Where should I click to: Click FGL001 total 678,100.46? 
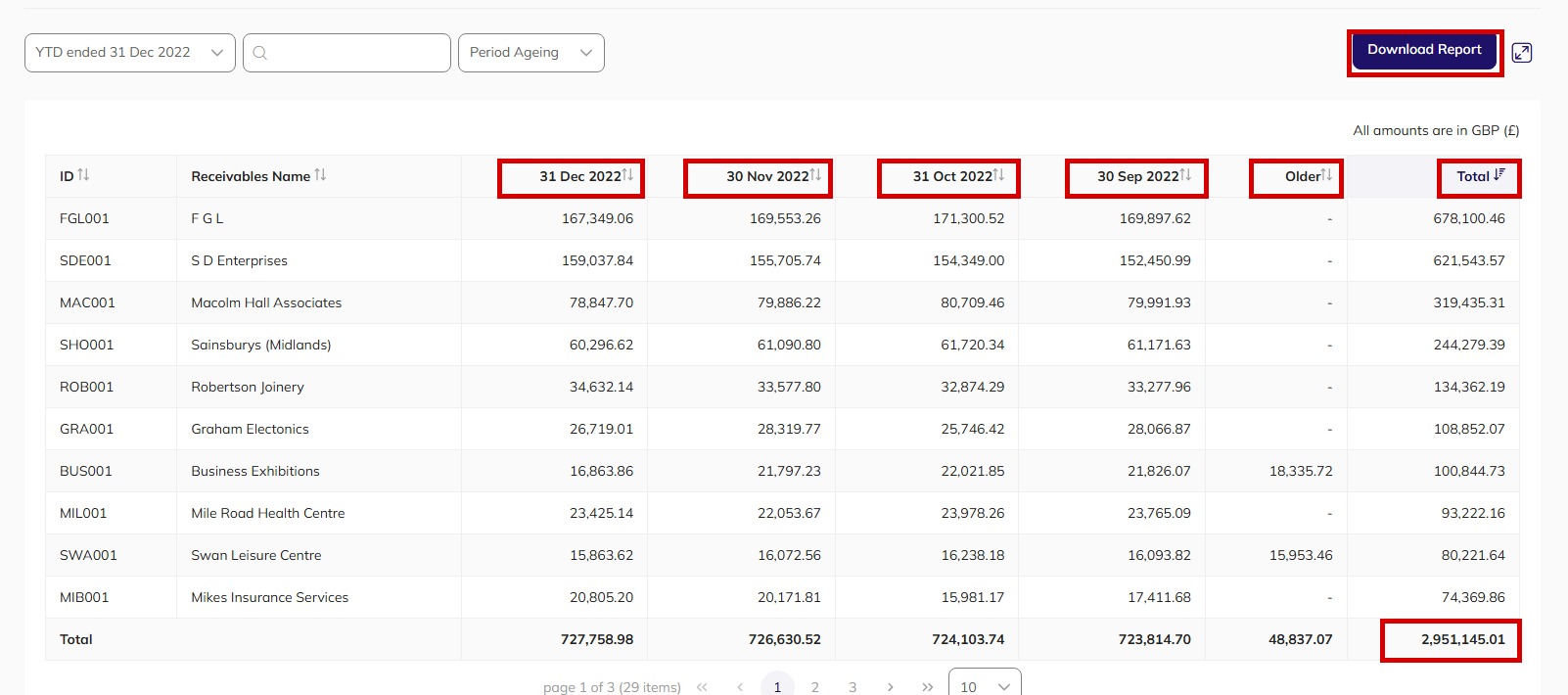click(x=1469, y=218)
